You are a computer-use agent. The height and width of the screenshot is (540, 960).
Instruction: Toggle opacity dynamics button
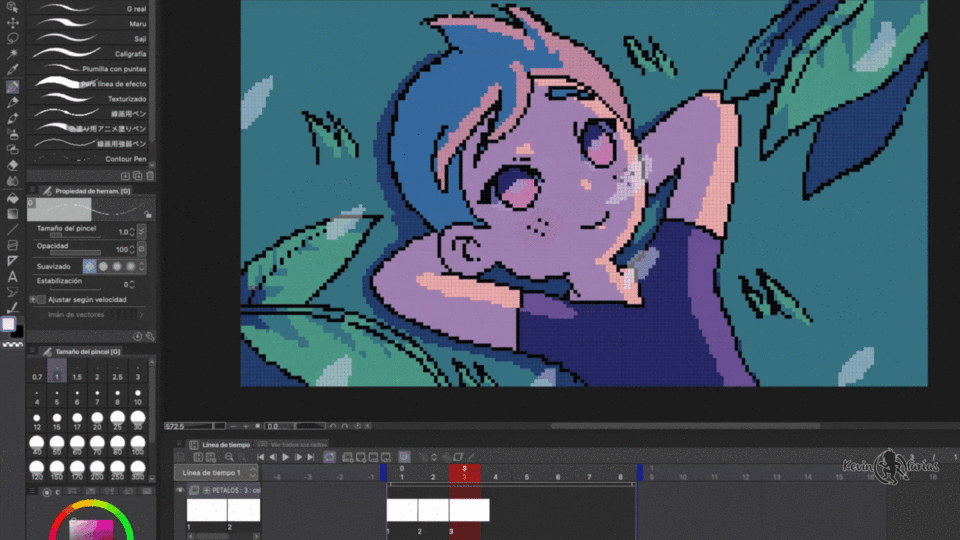[x=142, y=249]
